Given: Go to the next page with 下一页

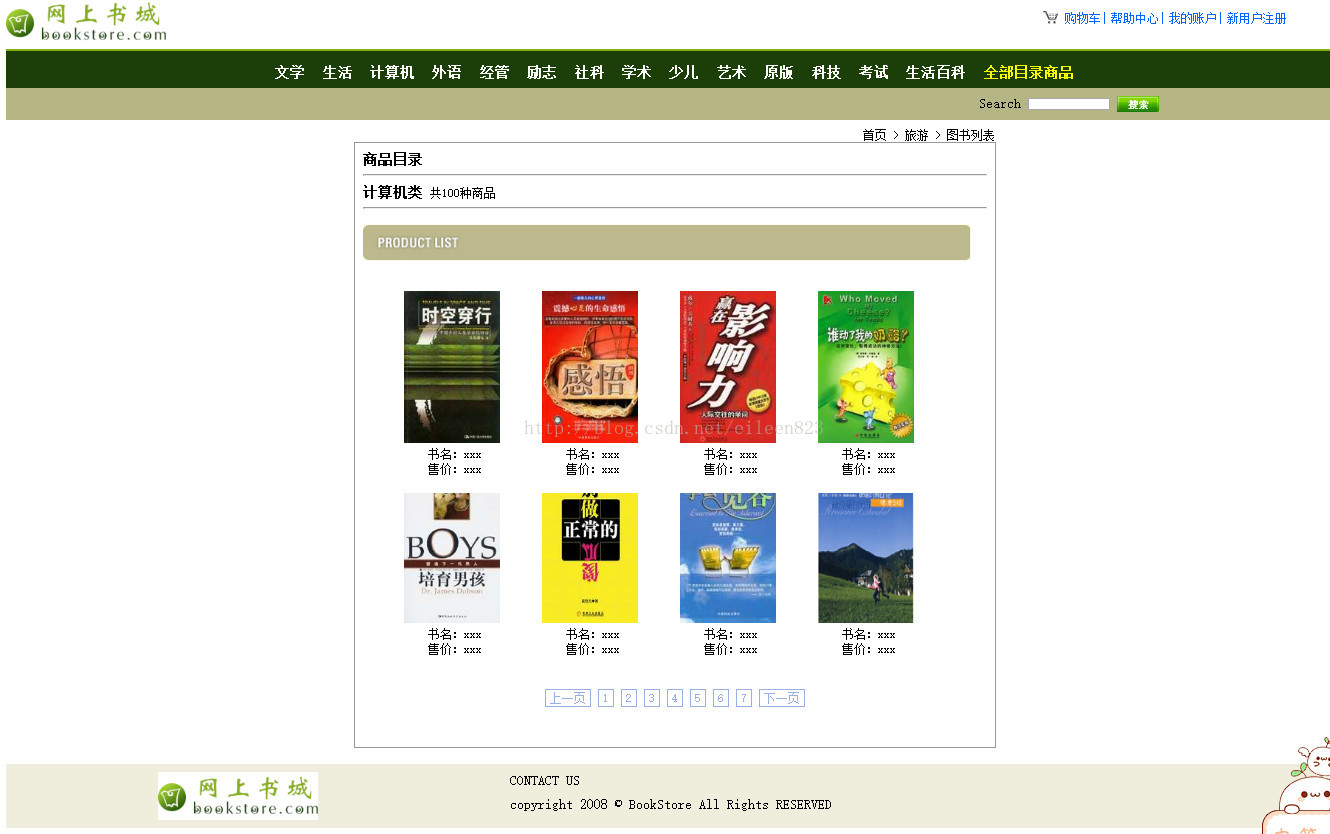Looking at the screenshot, I should click(x=782, y=698).
